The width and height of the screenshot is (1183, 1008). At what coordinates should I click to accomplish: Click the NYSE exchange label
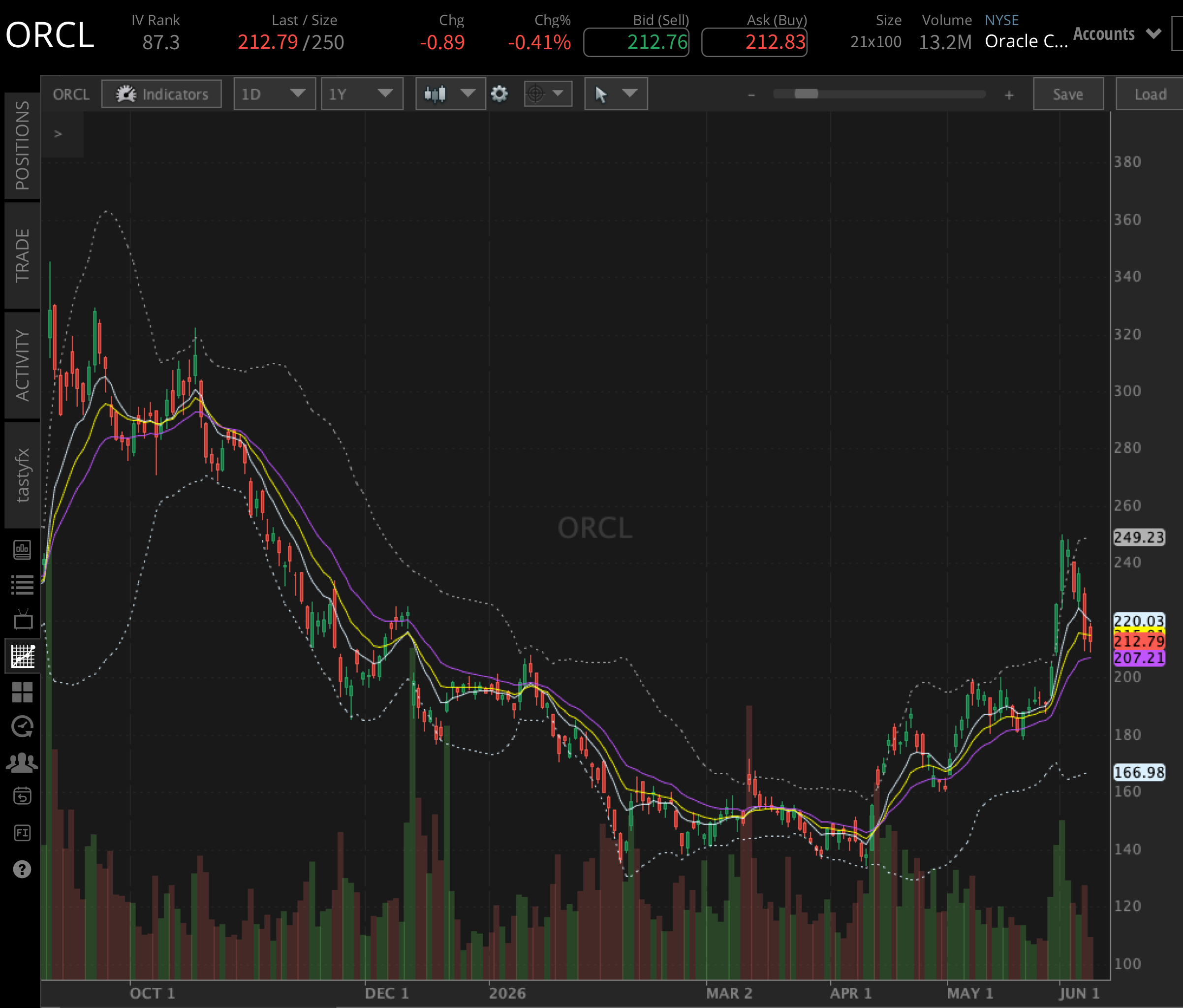pyautogui.click(x=1001, y=20)
